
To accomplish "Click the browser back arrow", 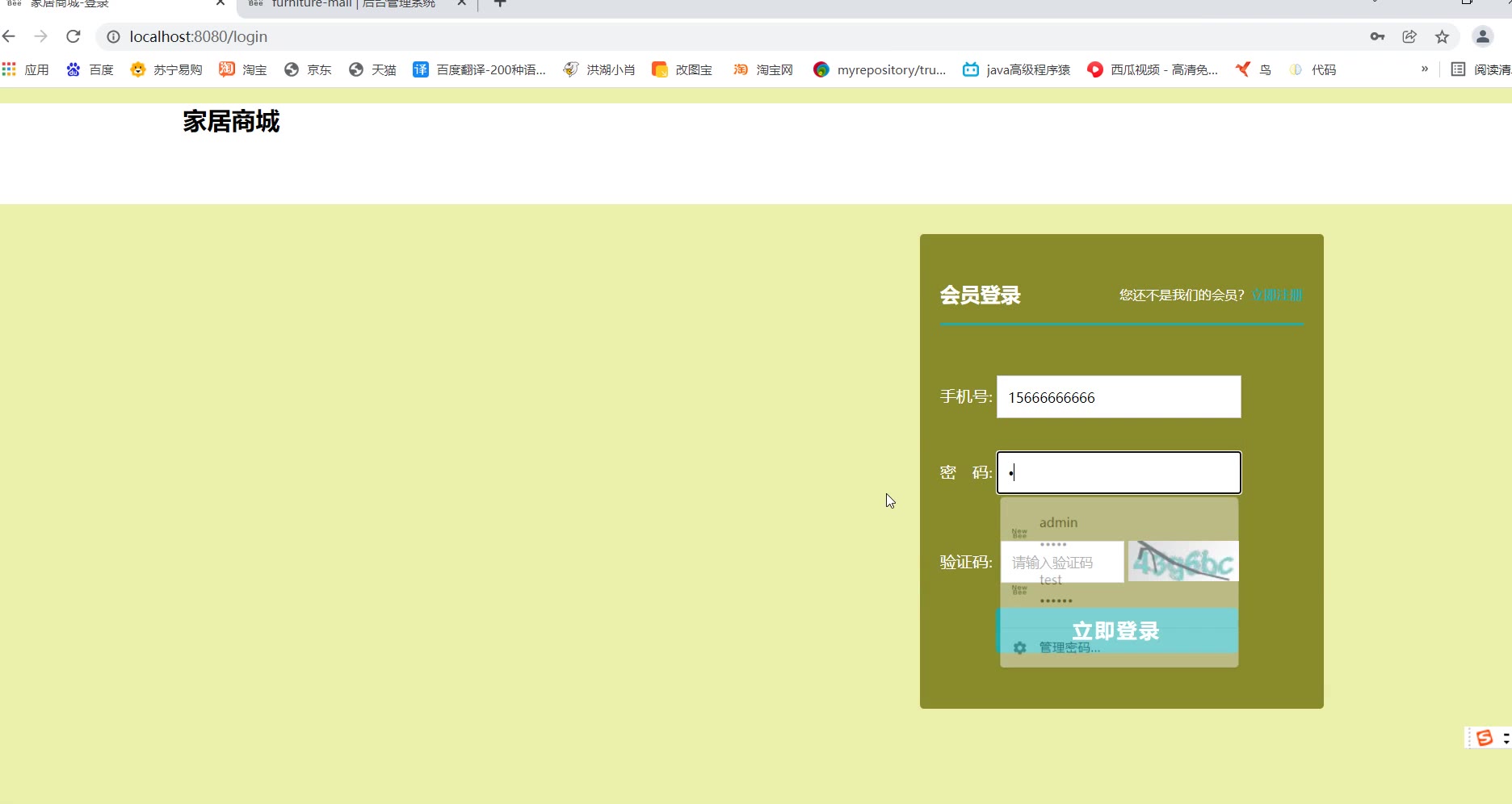I will (x=9, y=36).
